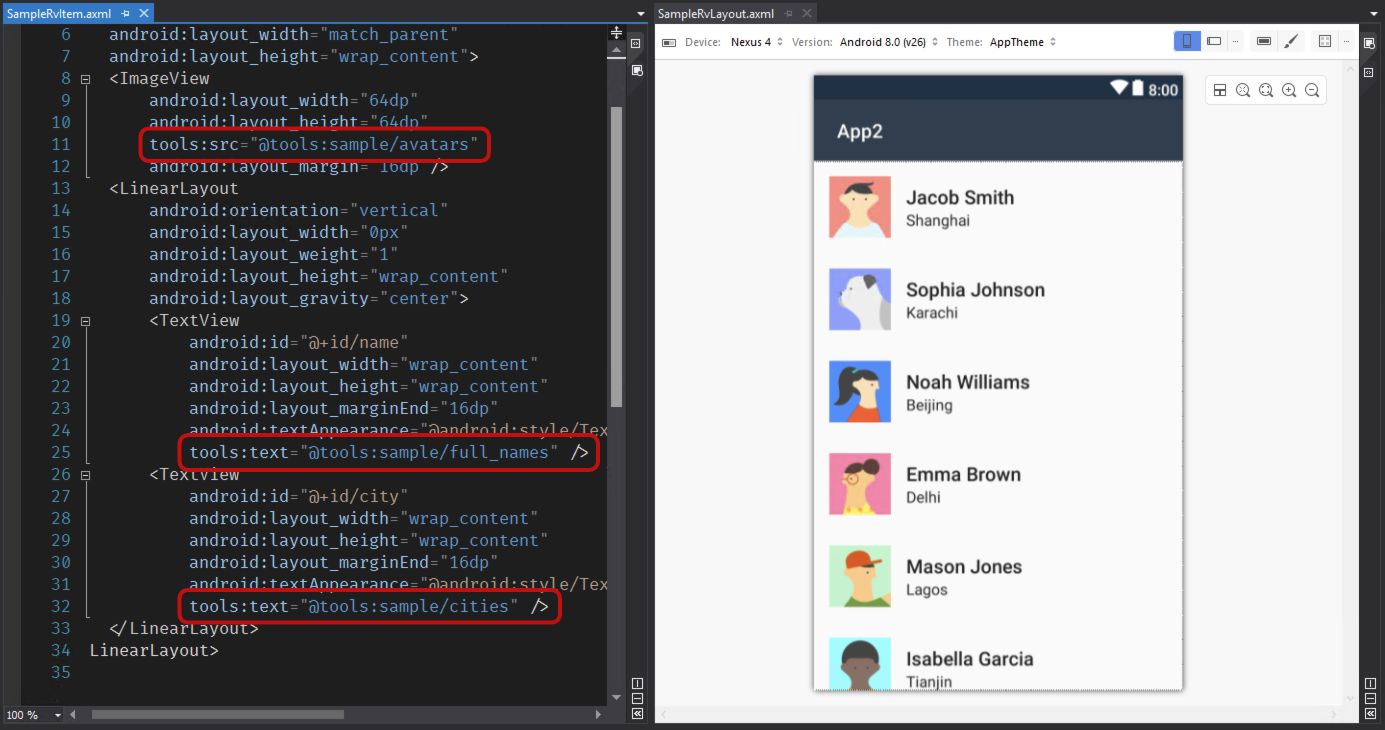Switch designer to portrait orientation
The height and width of the screenshot is (730, 1385).
point(1187,42)
